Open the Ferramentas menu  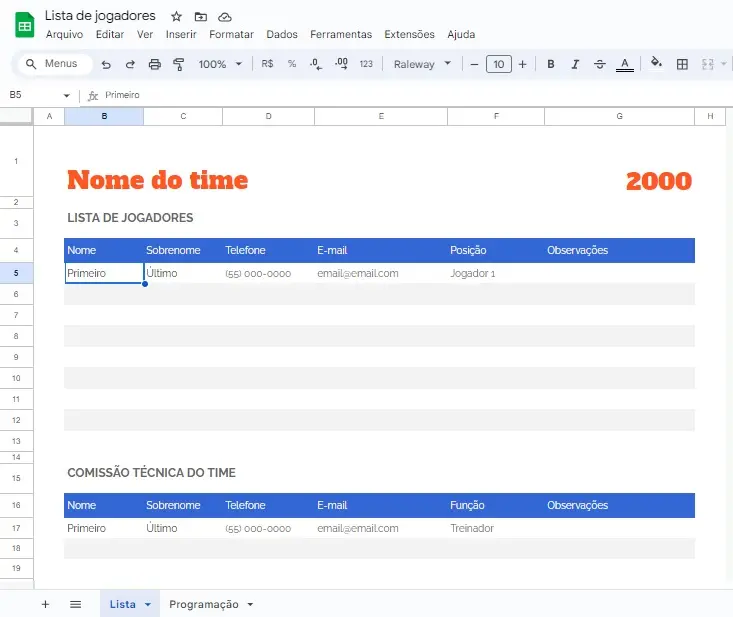tap(341, 35)
